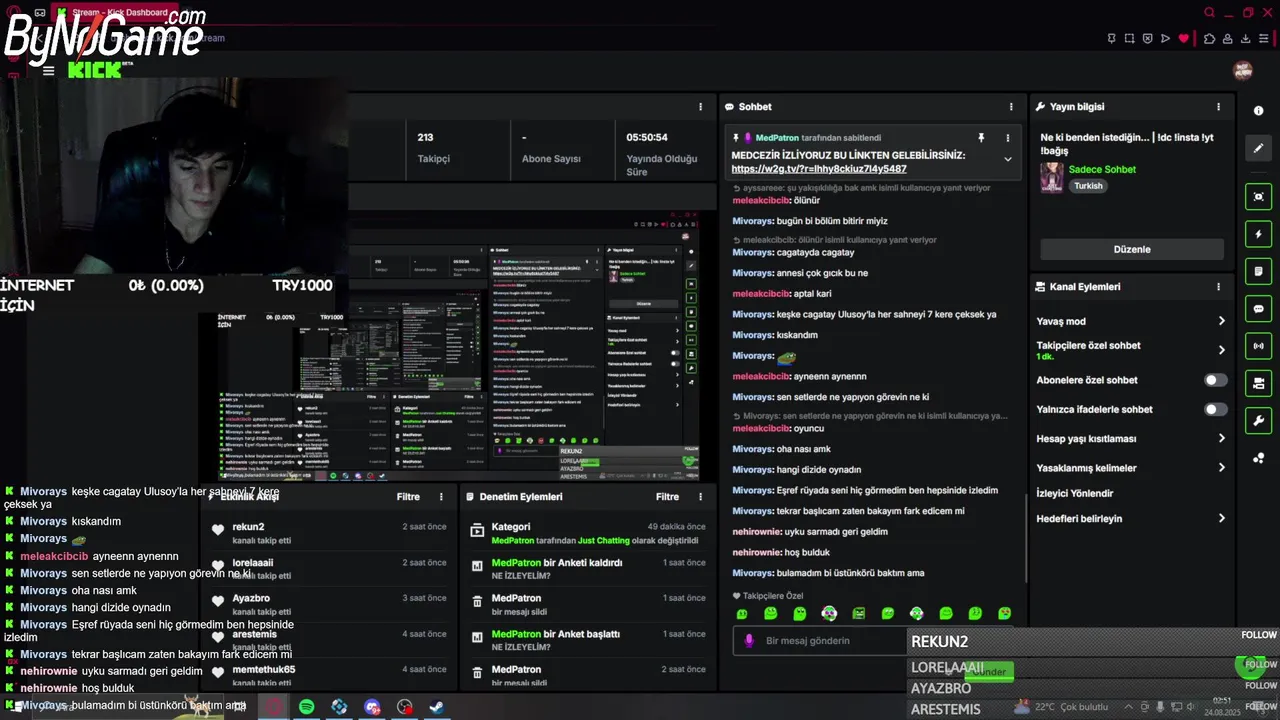Toggle the chat bubble panel icon
Image resolution: width=1280 pixels, height=720 pixels.
click(1258, 309)
